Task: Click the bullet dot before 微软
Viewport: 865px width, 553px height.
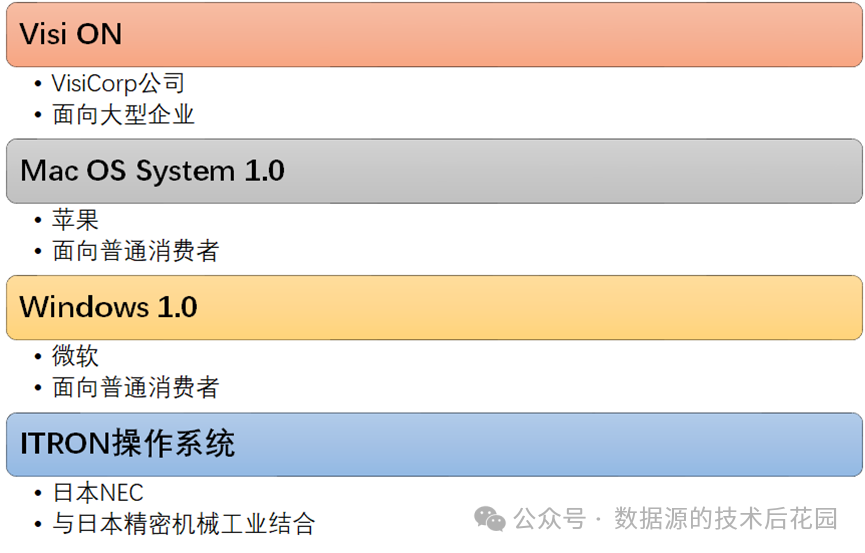Action: (38, 357)
